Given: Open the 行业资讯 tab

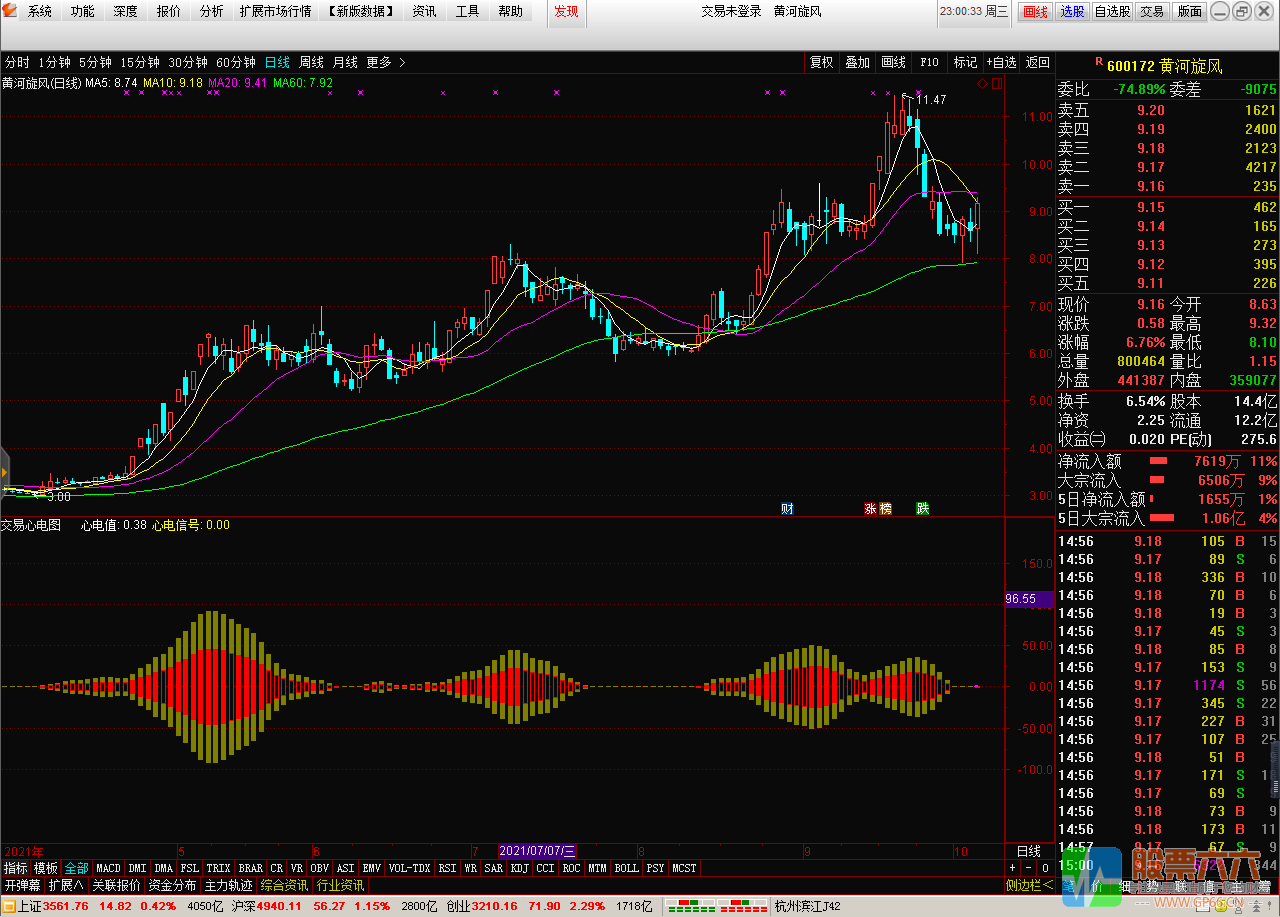Looking at the screenshot, I should pos(341,885).
